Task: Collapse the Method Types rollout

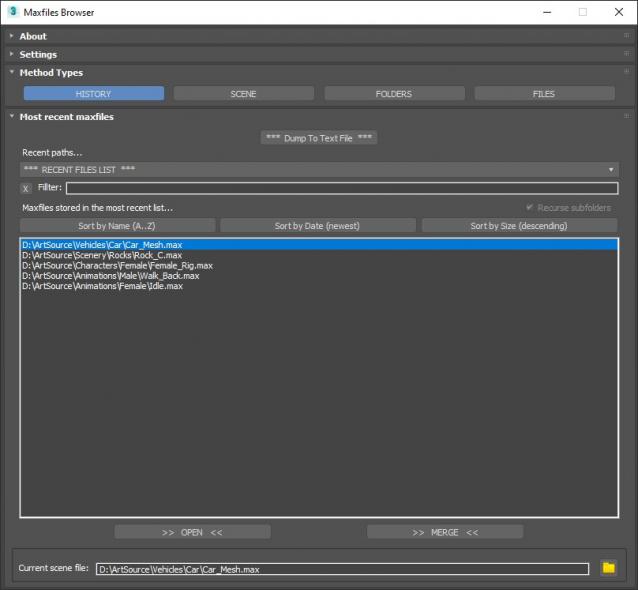Action: click(x=50, y=72)
